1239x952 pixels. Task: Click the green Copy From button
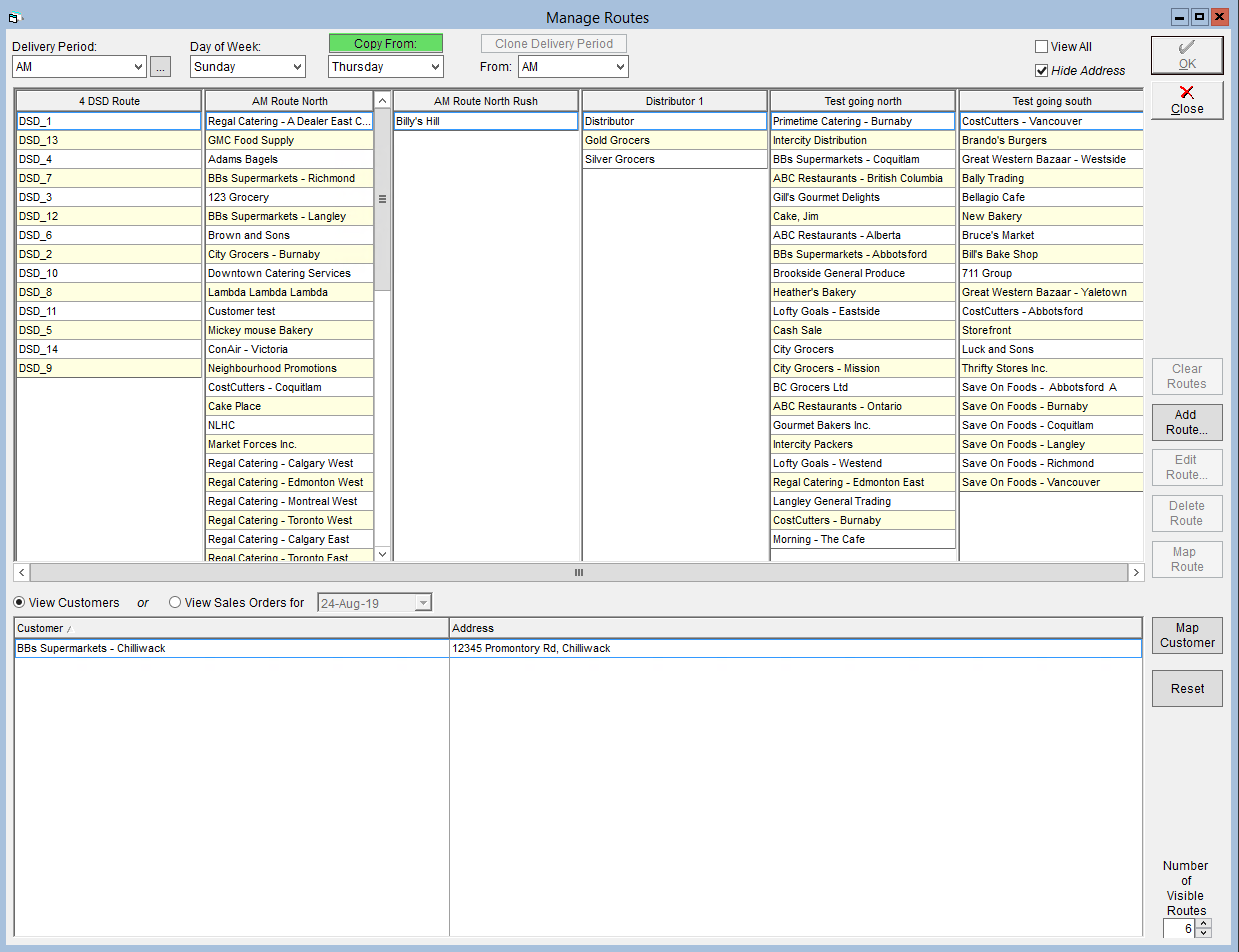(x=385, y=44)
